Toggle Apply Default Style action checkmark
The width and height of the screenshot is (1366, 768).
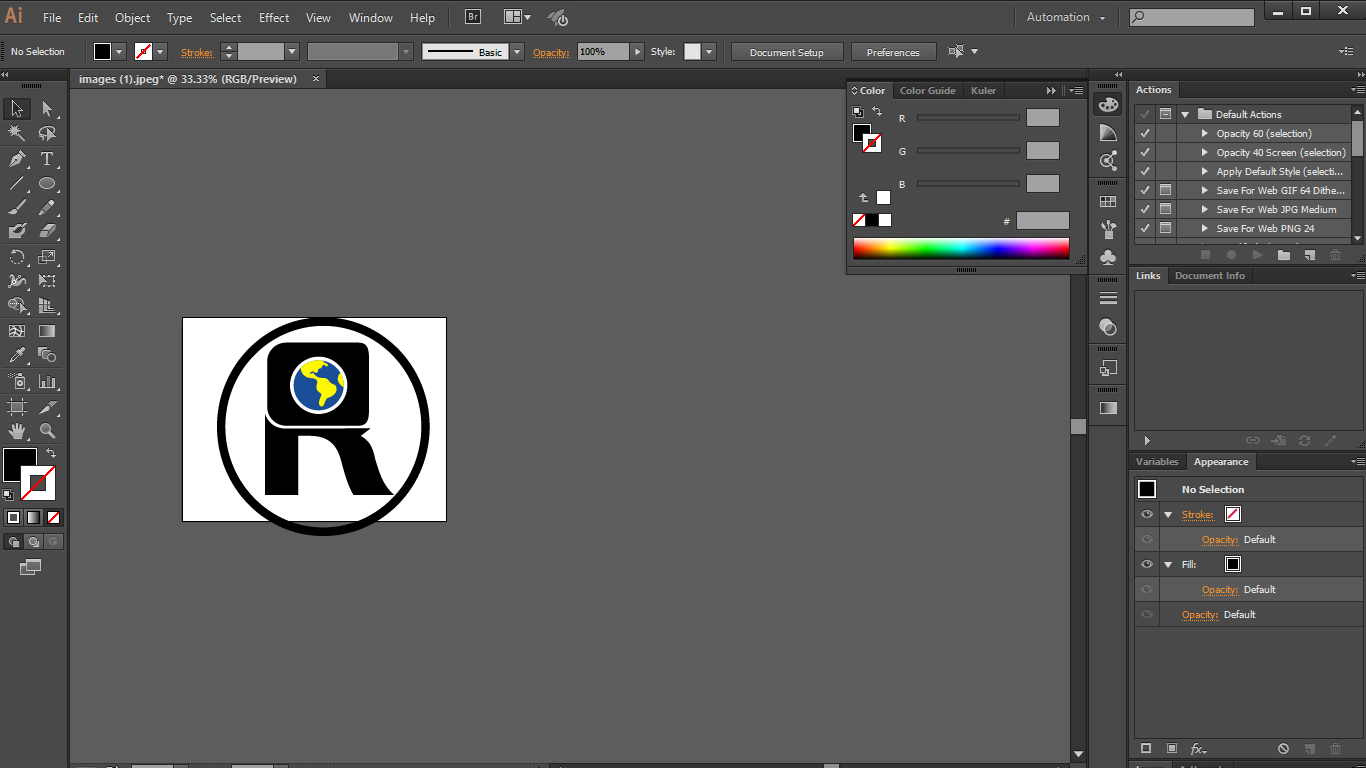click(x=1145, y=171)
